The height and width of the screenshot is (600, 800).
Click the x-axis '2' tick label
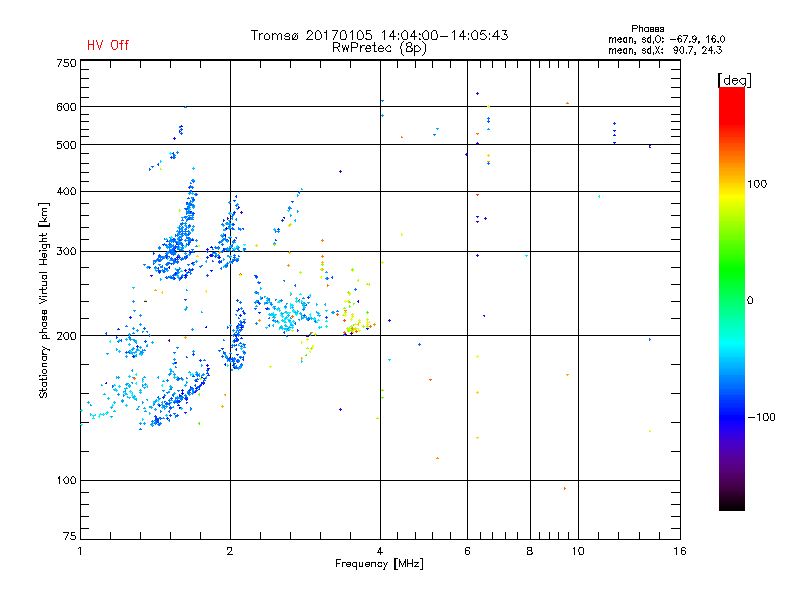pyautogui.click(x=230, y=551)
